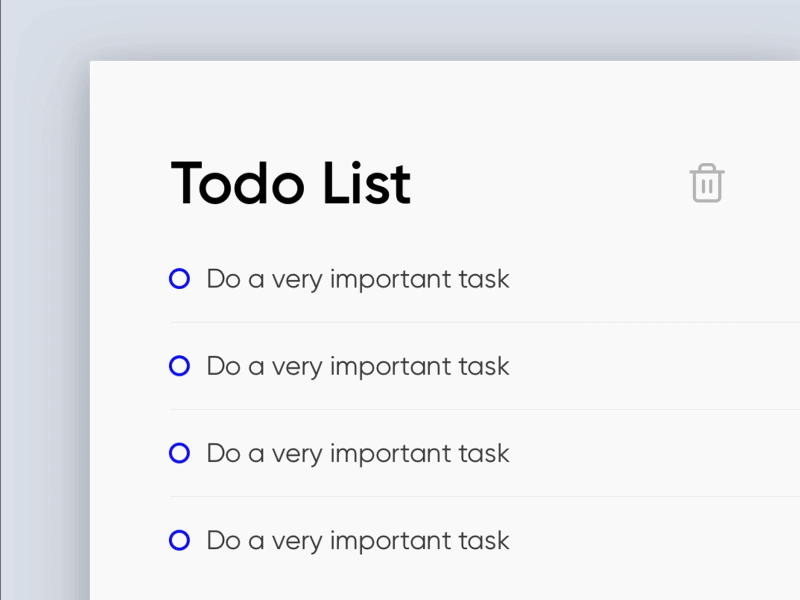Click the second task text entry
Viewport: 800px width, 600px height.
(357, 366)
